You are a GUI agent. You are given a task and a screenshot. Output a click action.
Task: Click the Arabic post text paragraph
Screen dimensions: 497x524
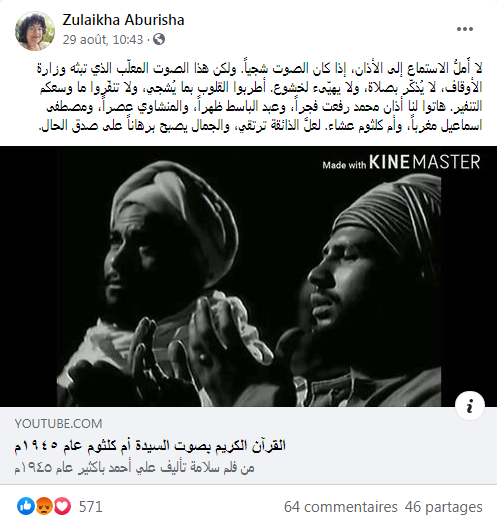[x=261, y=97]
